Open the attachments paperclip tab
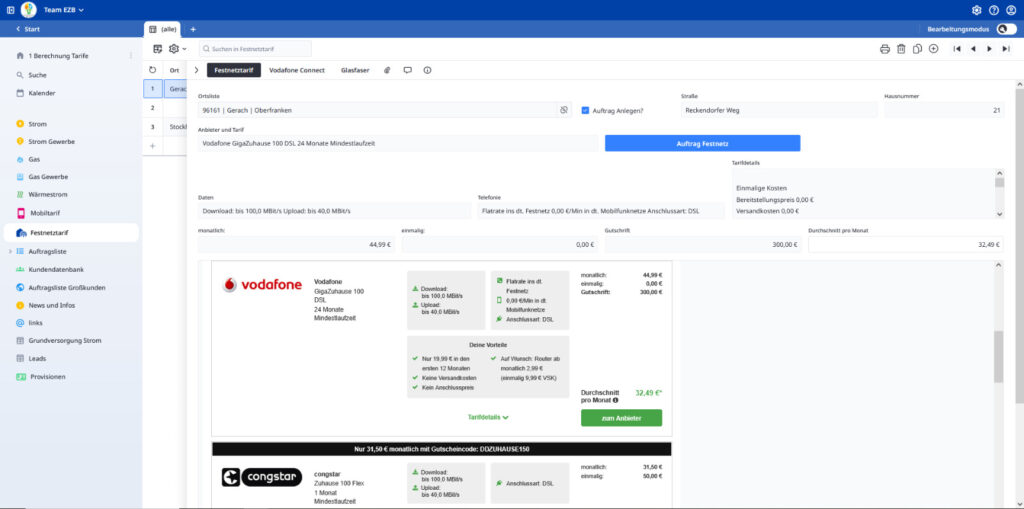Viewport: 1024px width, 509px height. pyautogui.click(x=387, y=70)
